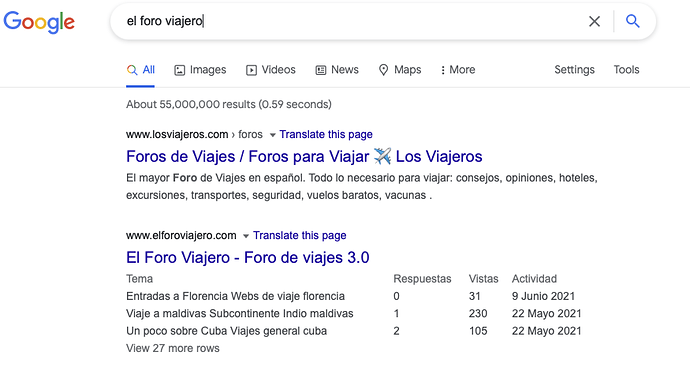This screenshot has width=690, height=366.
Task: Switch to the Maps tab
Action: point(400,70)
